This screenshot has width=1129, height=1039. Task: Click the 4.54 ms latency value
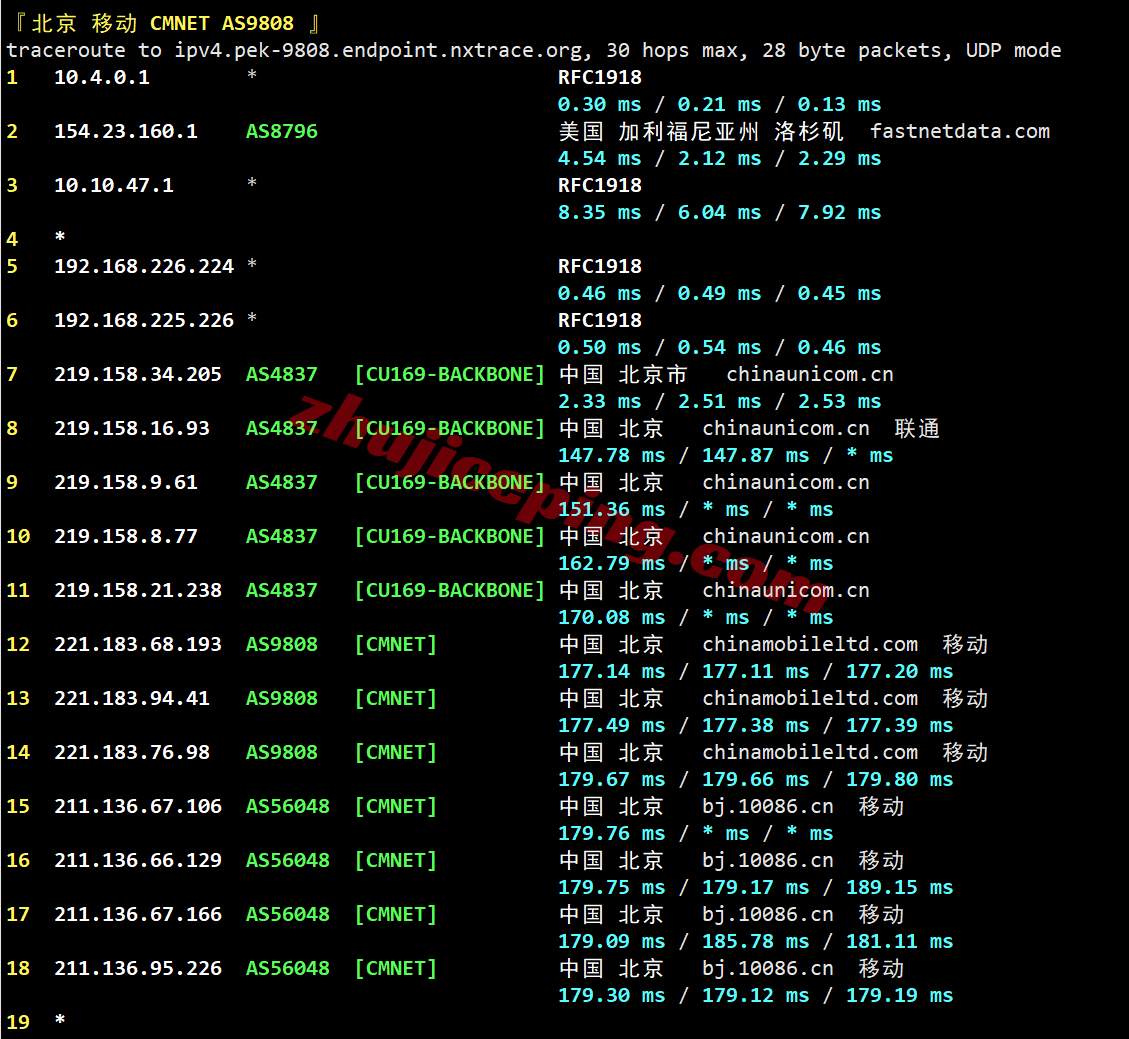pyautogui.click(x=600, y=158)
